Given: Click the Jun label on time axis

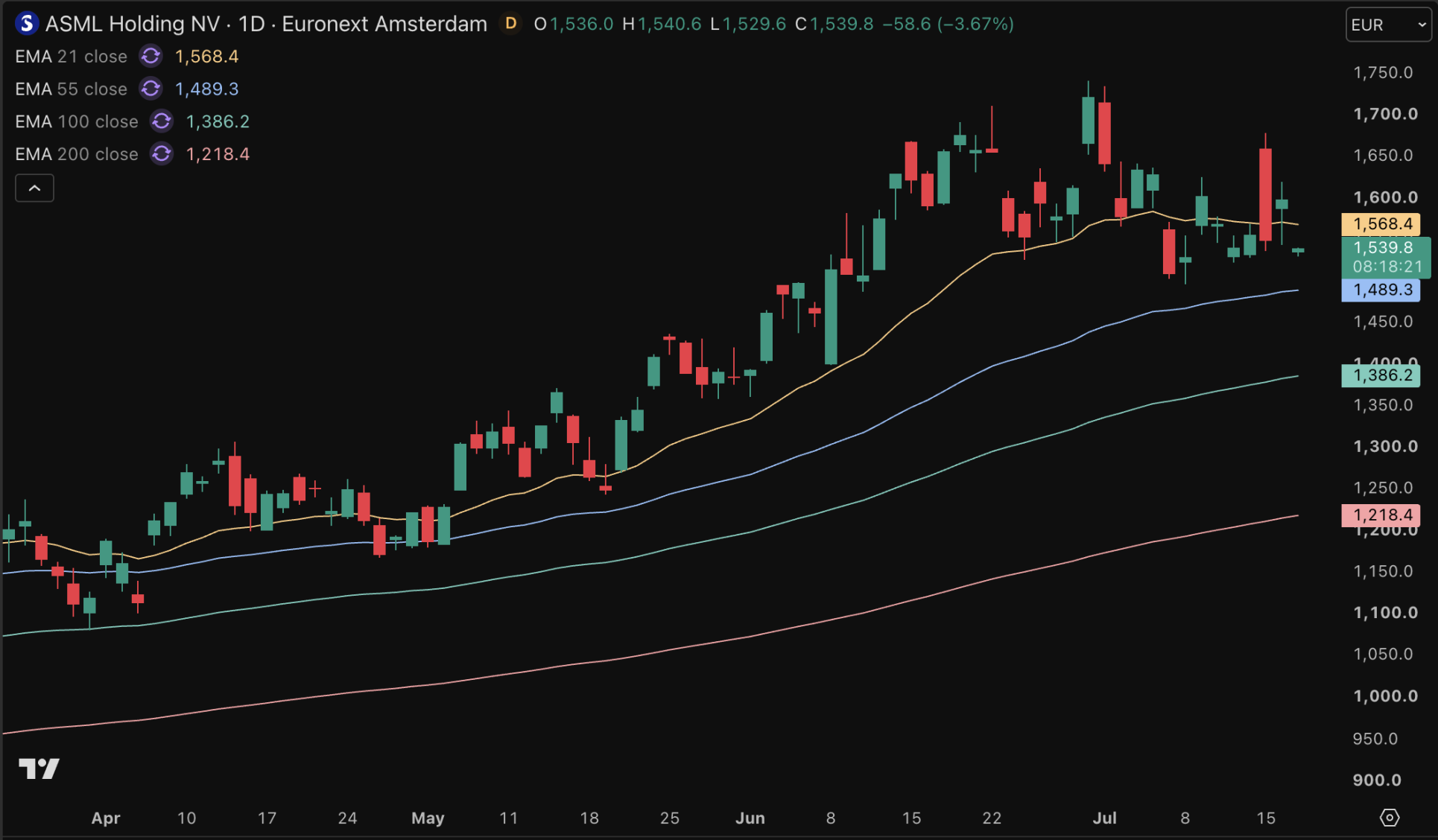Looking at the screenshot, I should (750, 818).
